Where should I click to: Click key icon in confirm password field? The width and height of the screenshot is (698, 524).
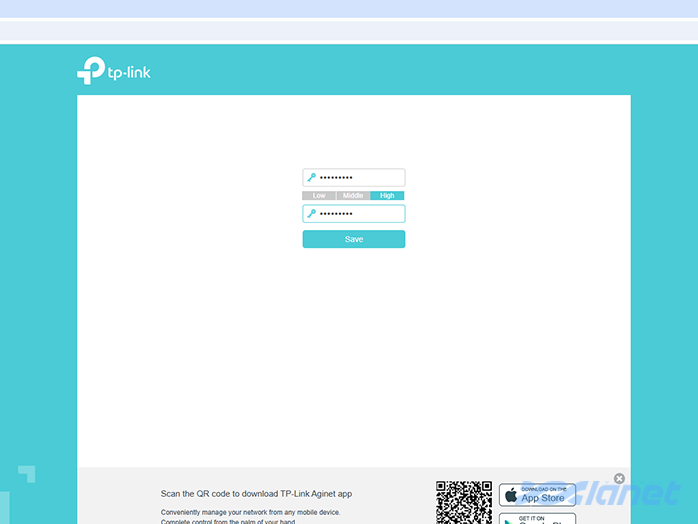tap(312, 214)
